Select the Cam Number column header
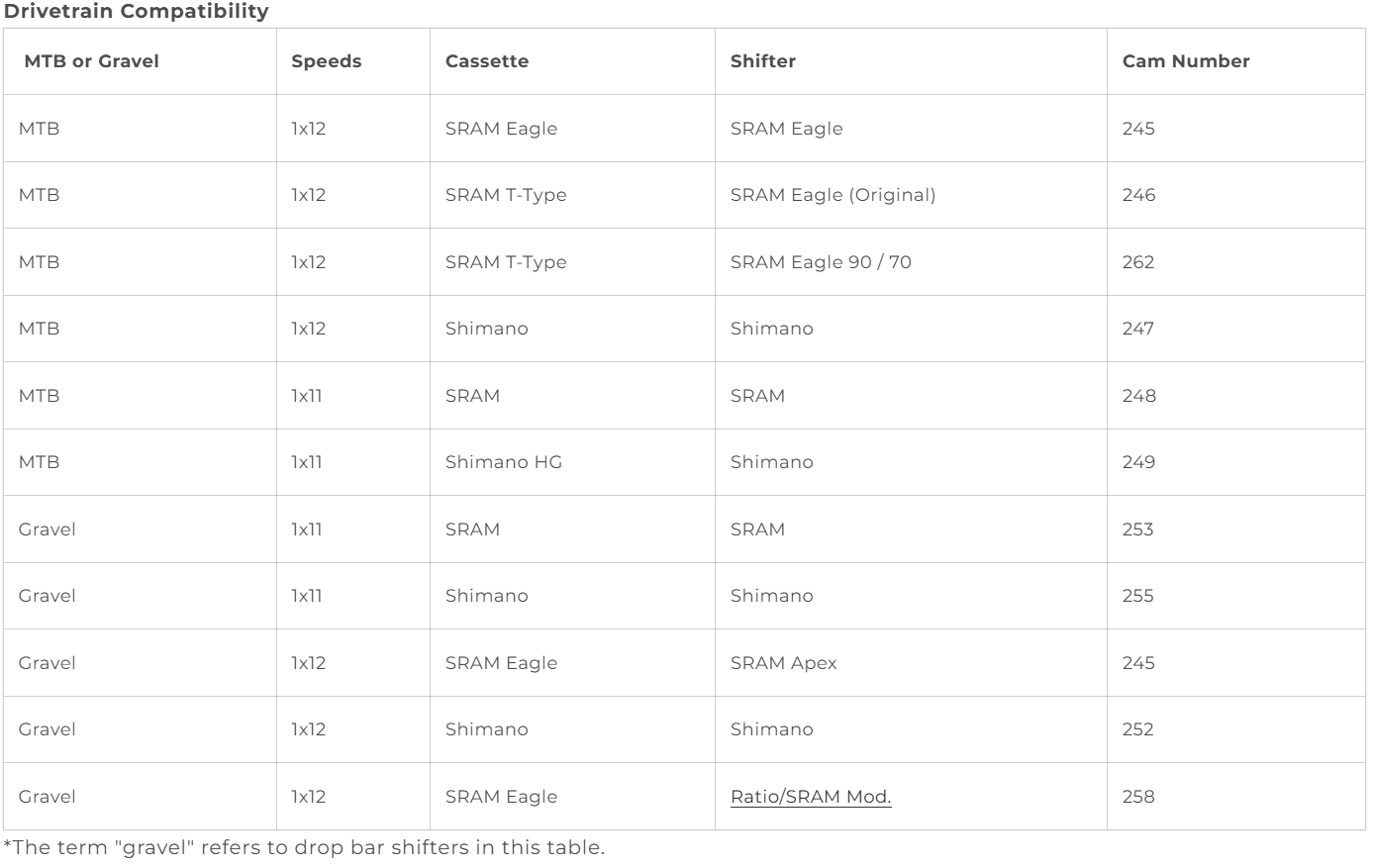The width and height of the screenshot is (1373, 868). [1185, 61]
